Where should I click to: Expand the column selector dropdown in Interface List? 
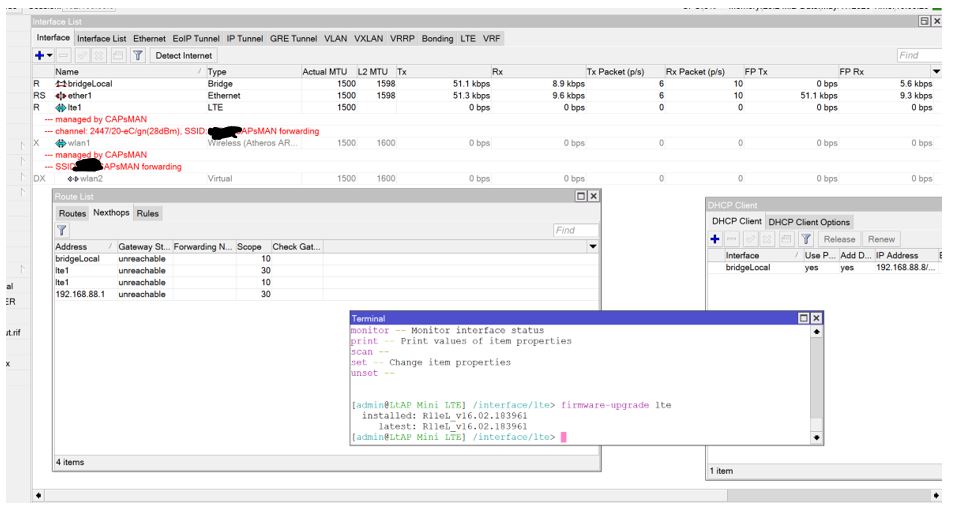click(936, 72)
